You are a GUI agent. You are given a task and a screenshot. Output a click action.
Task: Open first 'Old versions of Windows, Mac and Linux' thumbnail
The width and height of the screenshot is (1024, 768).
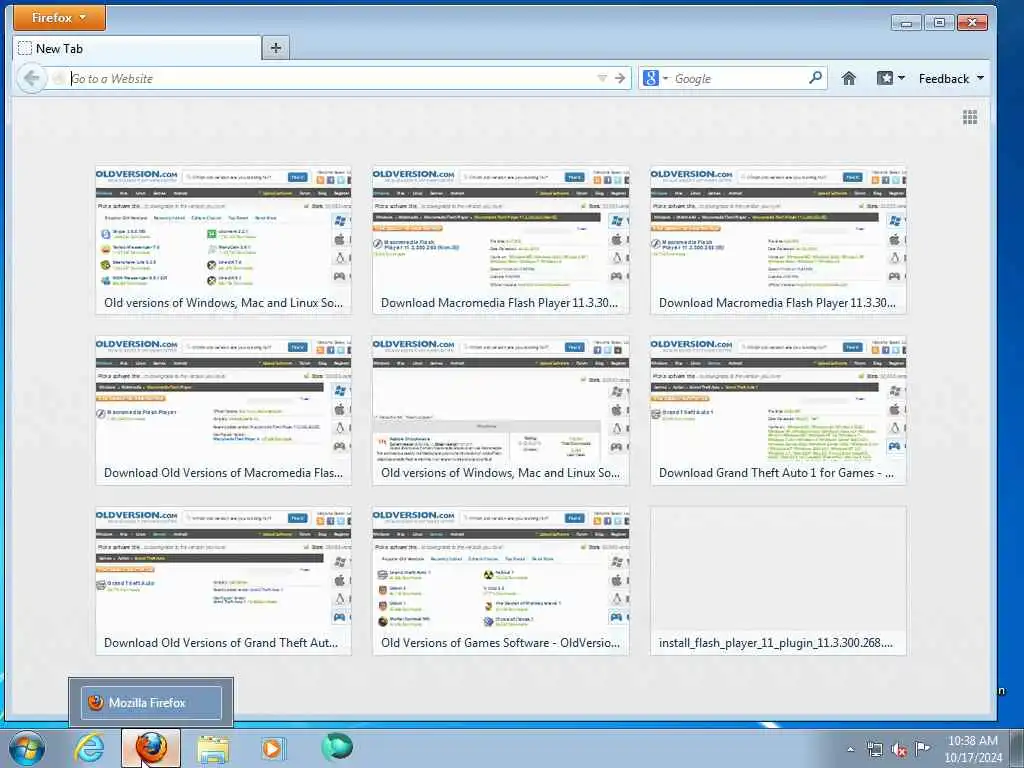[x=223, y=240]
